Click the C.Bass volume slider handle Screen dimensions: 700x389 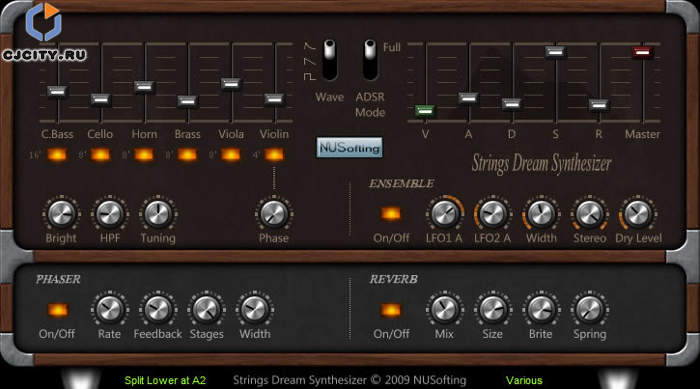pos(58,92)
